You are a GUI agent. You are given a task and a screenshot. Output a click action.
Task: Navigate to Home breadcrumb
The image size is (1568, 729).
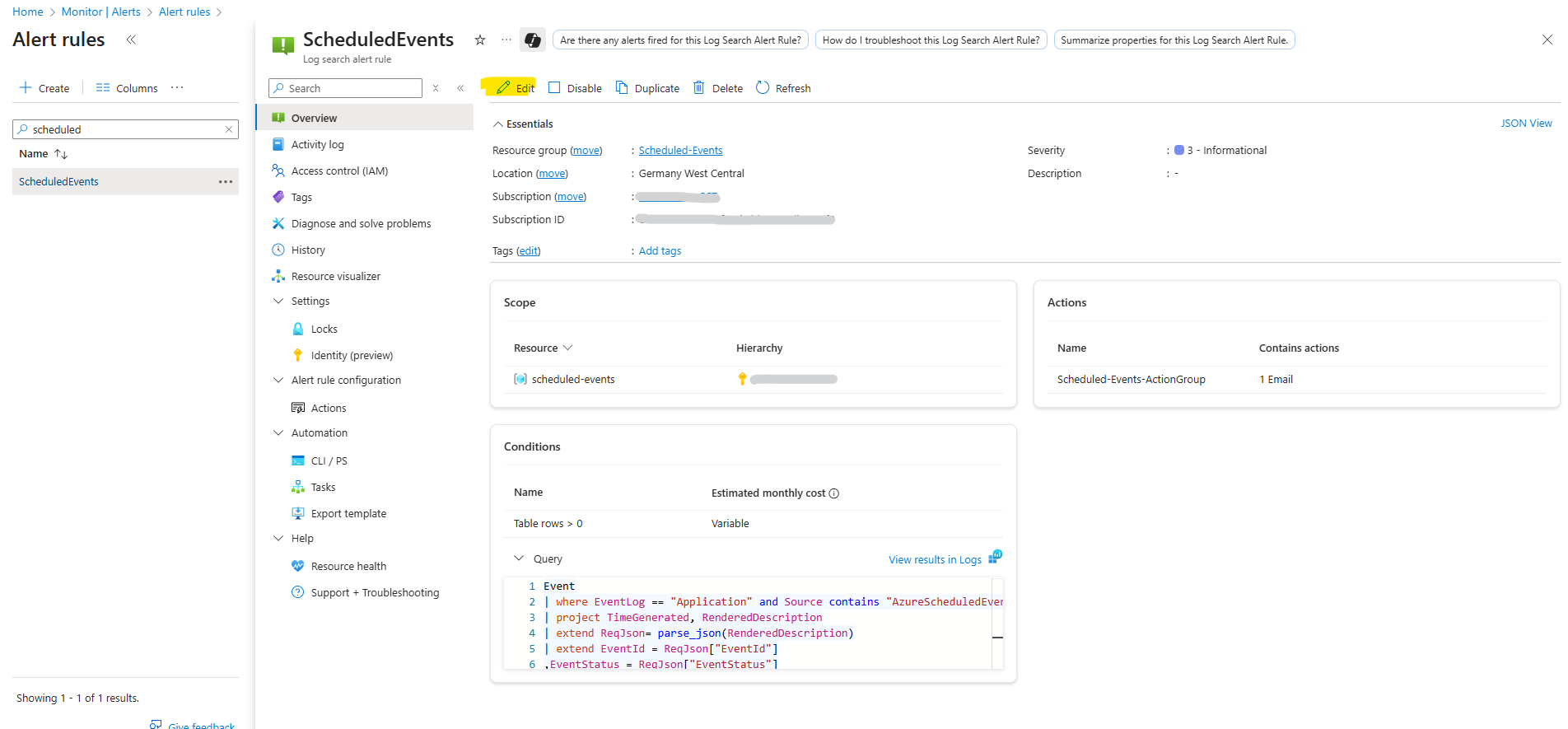click(x=28, y=12)
